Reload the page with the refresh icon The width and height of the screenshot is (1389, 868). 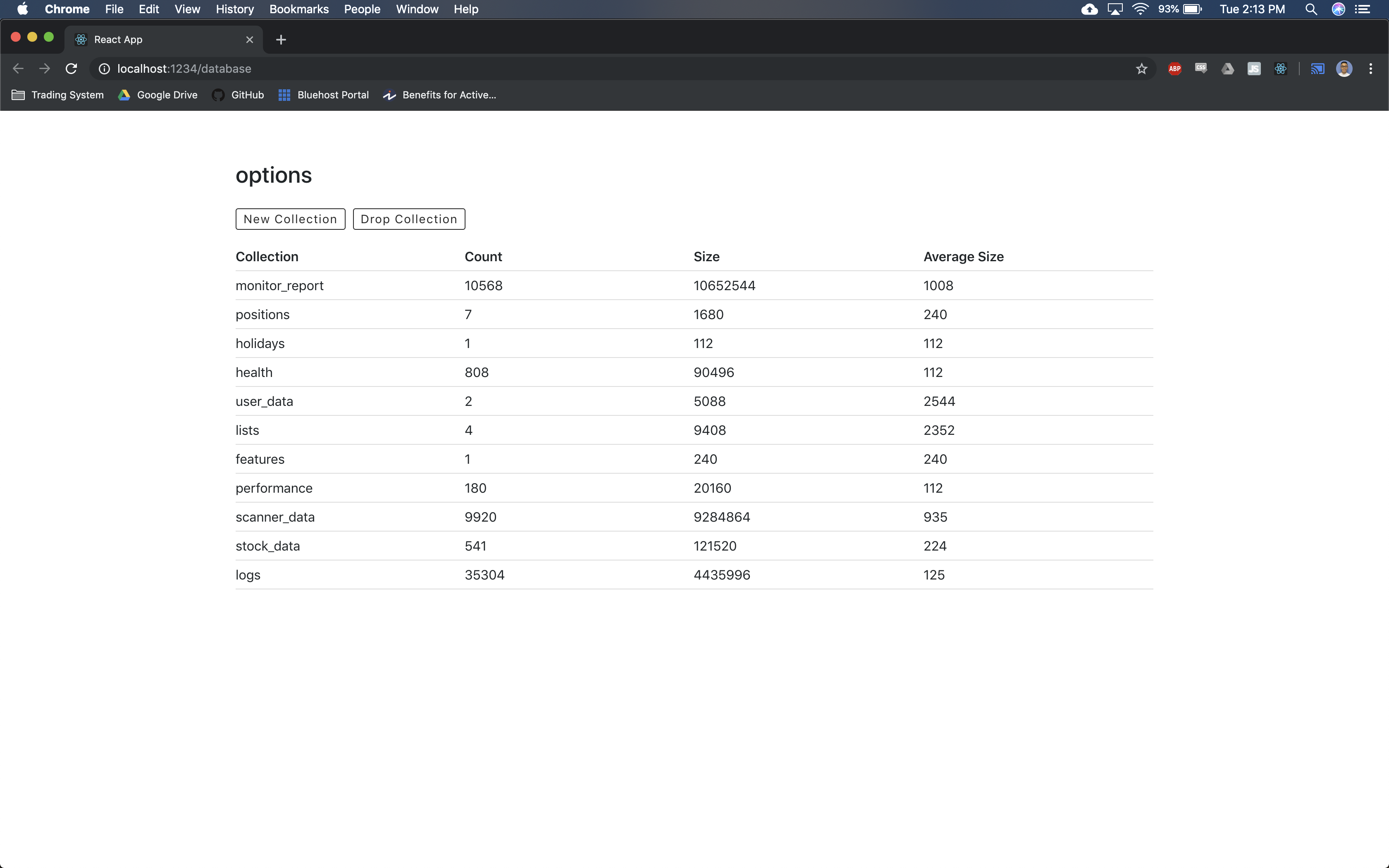tap(71, 69)
